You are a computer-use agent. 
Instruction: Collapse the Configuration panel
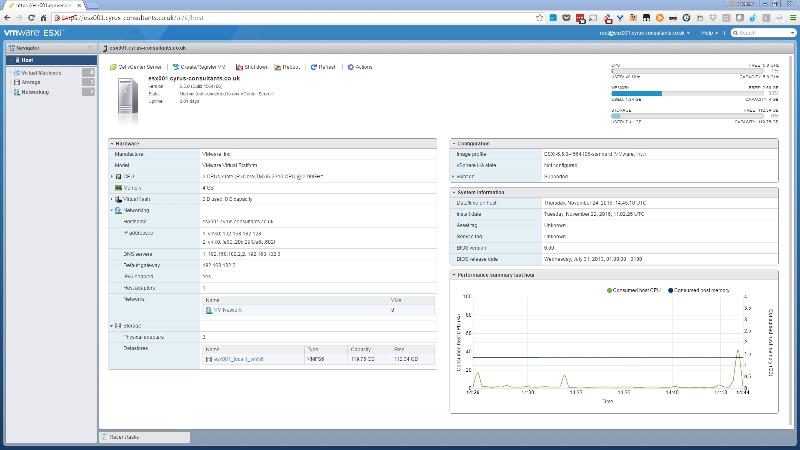click(x=456, y=144)
